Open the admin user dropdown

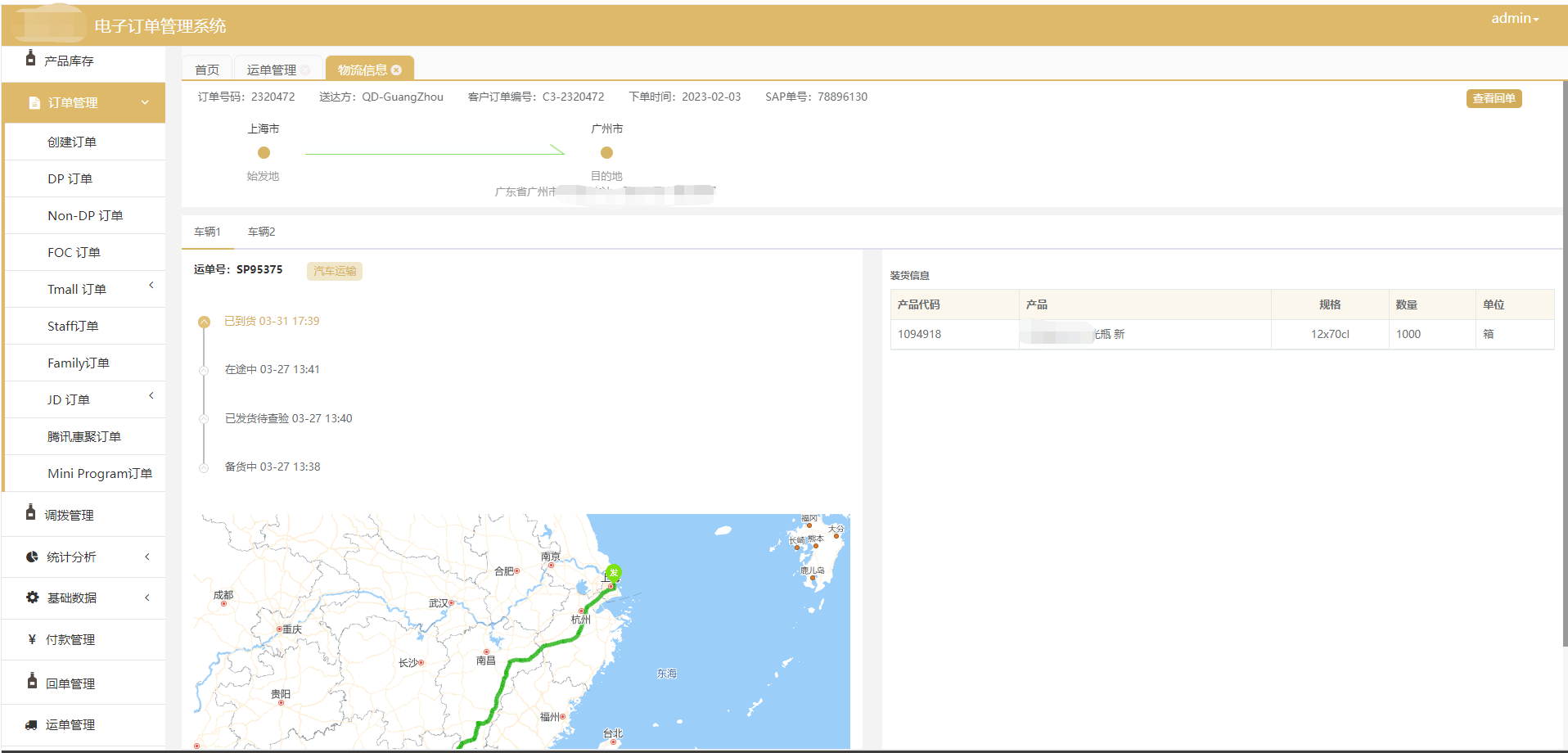(x=1515, y=18)
